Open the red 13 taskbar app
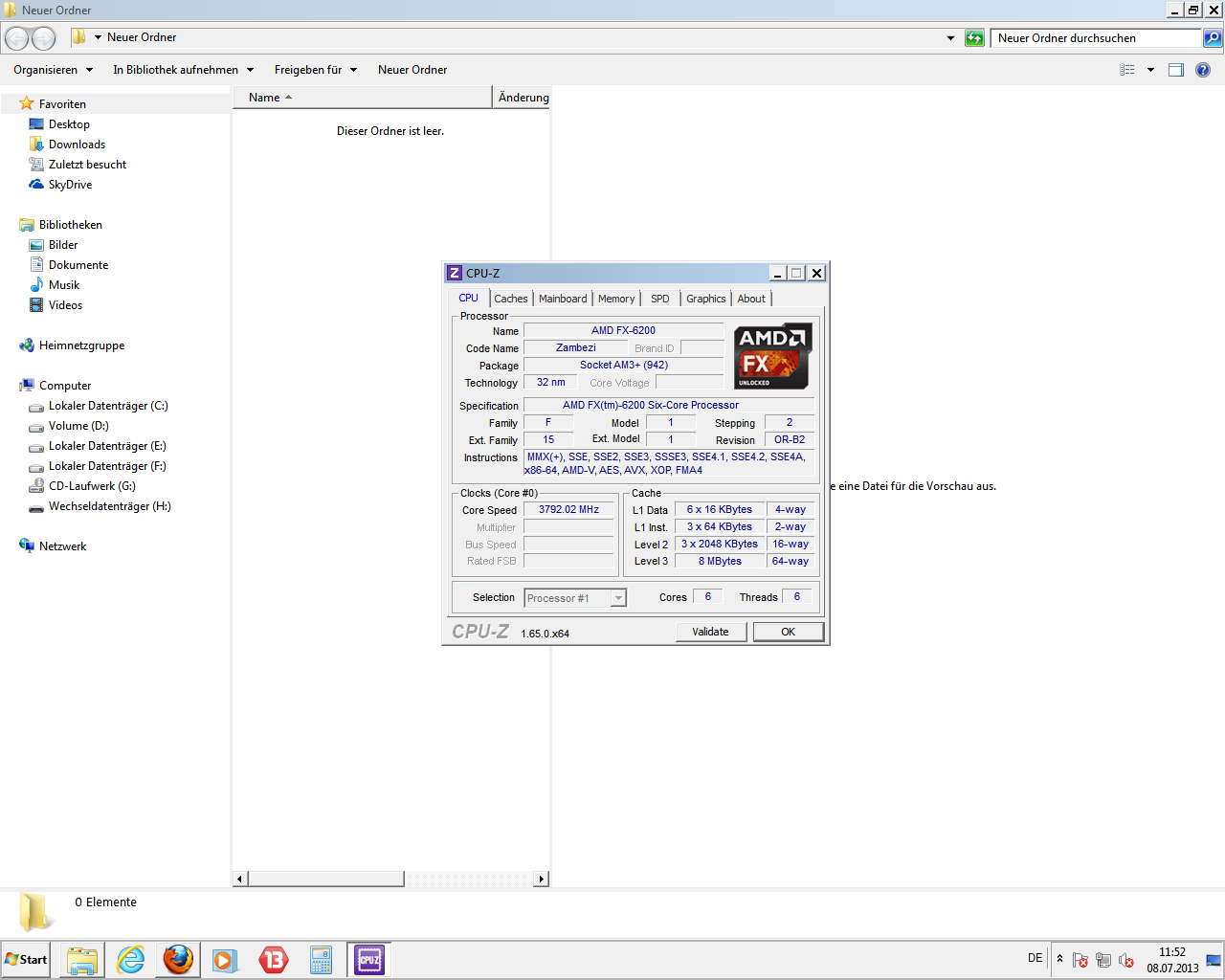The width and height of the screenshot is (1225, 980). [x=273, y=960]
